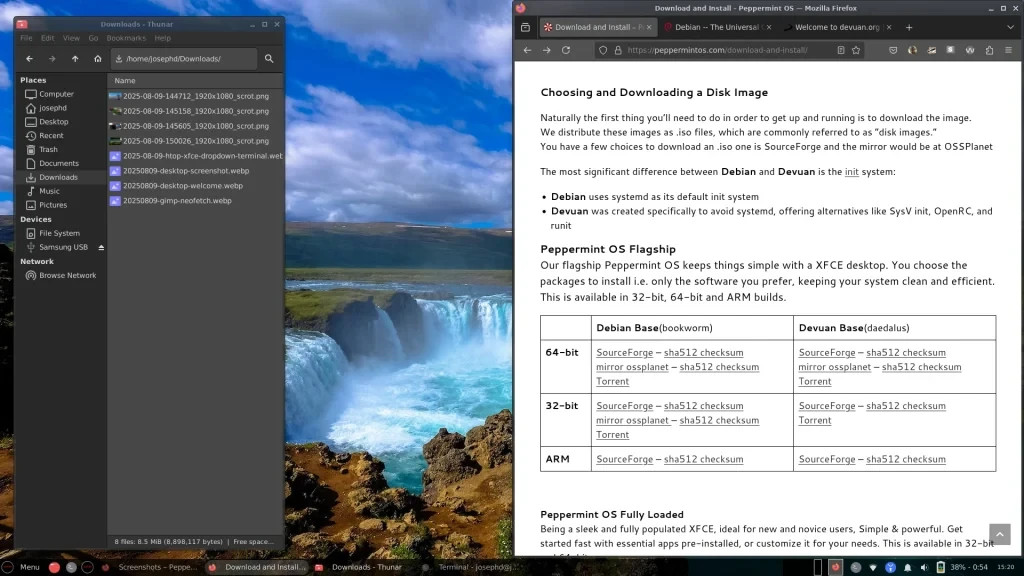Open Firefox hamburger application menu
The width and height of the screenshot is (1024, 576).
click(1008, 50)
